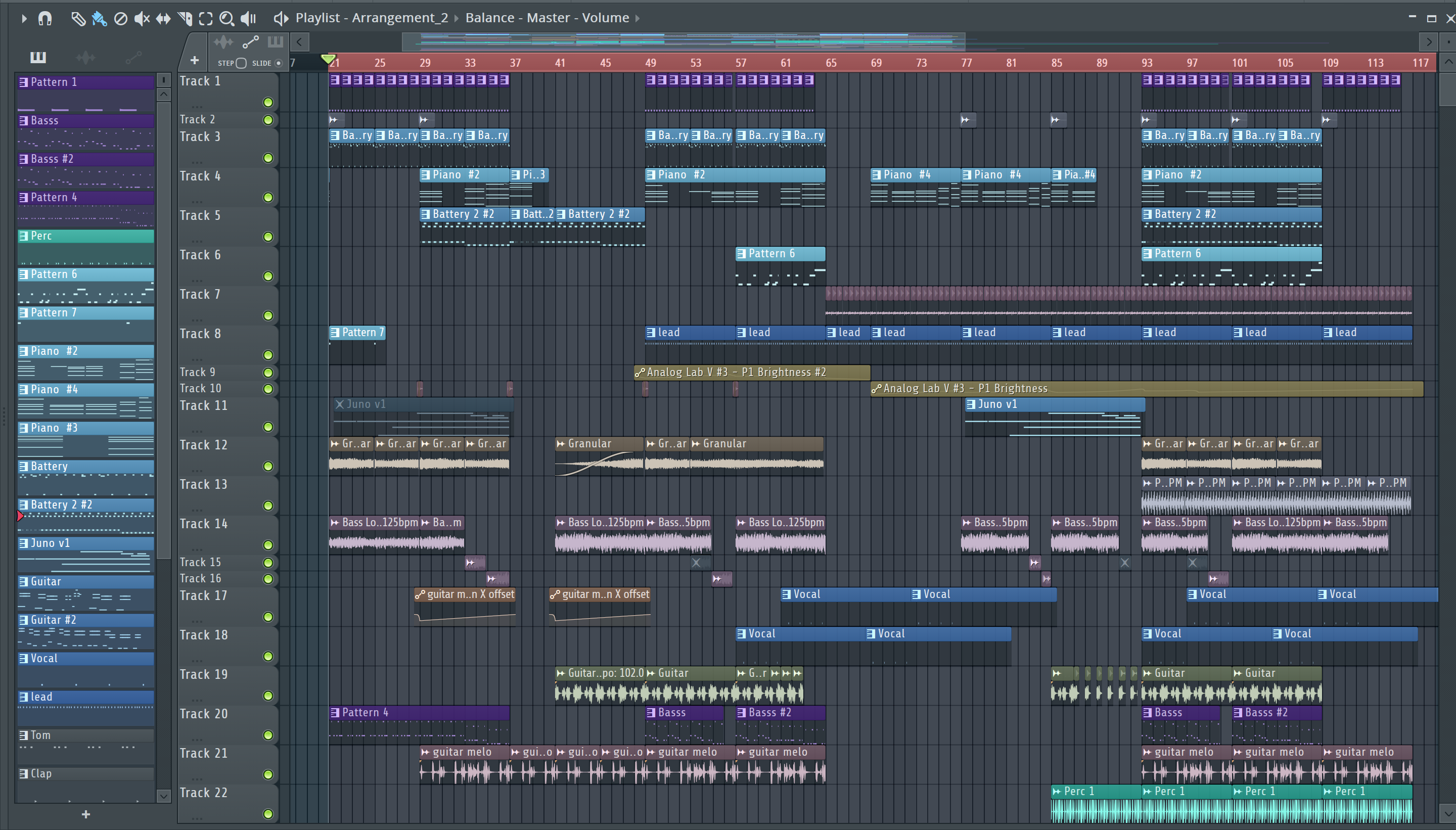
Task: Focus audio clips waveform icon in header
Action: coord(223,41)
